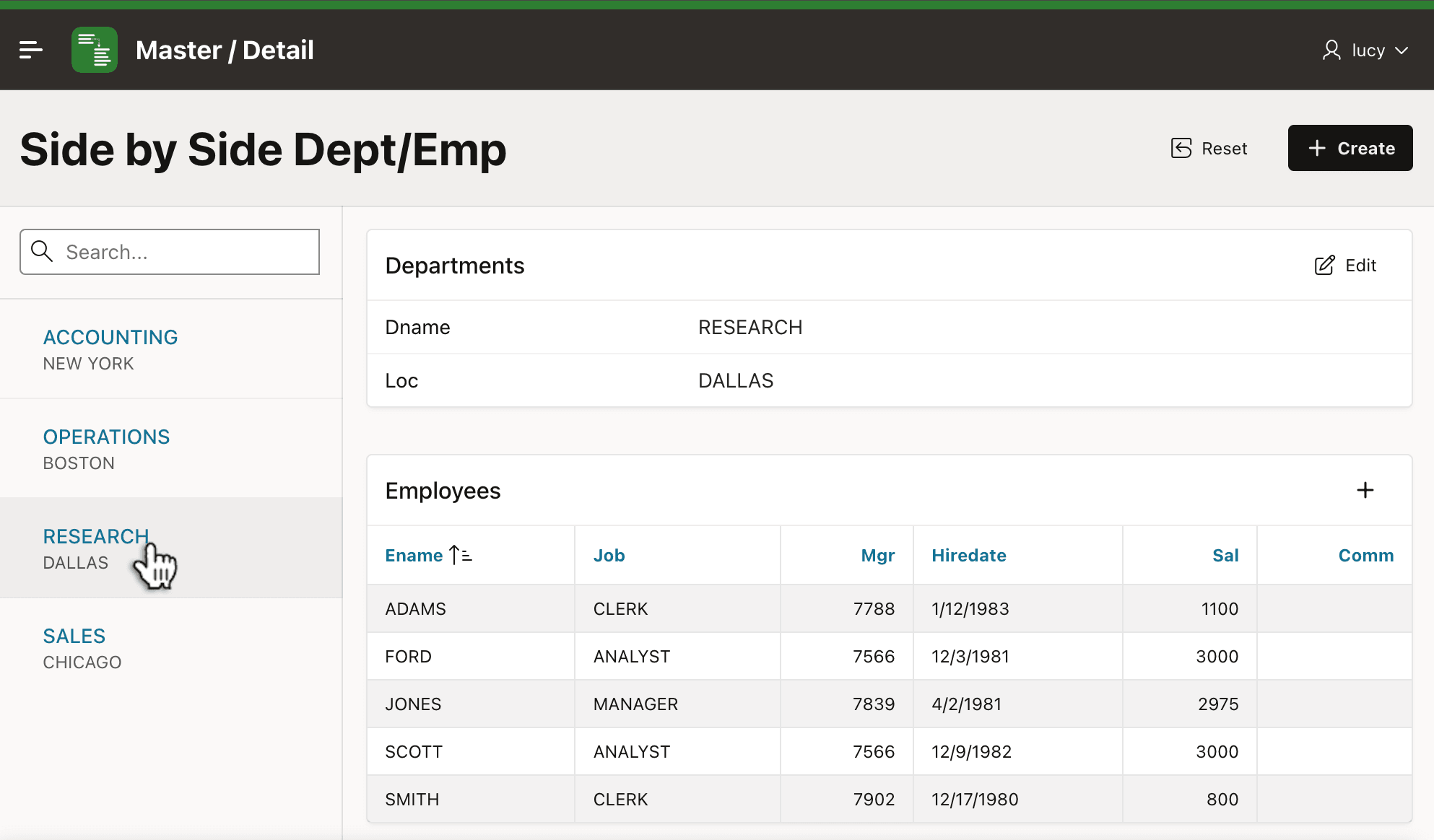This screenshot has height=840, width=1434.
Task: Click the Departments region heading
Action: (455, 266)
